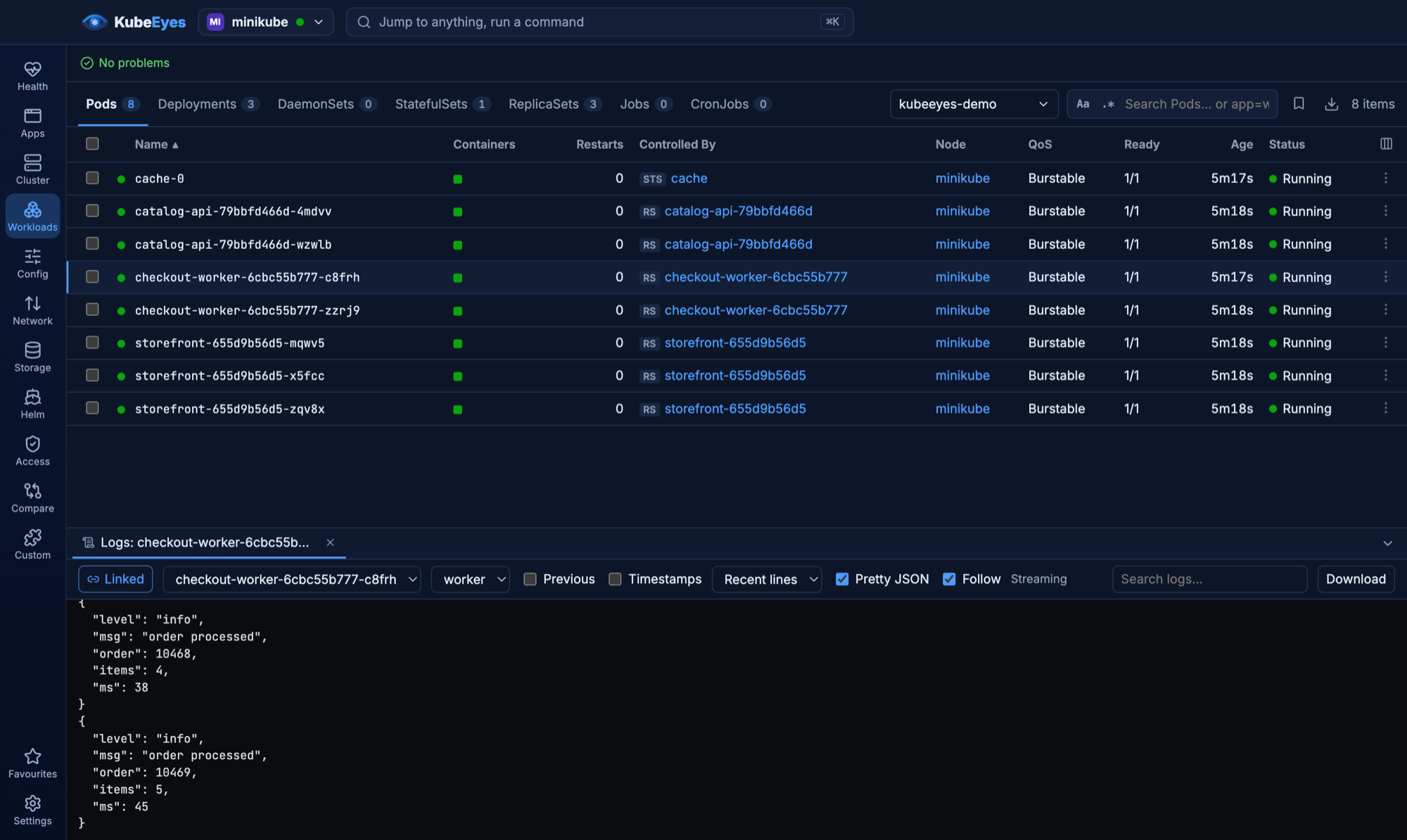The height and width of the screenshot is (840, 1407).
Task: Enable the Previous logs checkbox
Action: pyautogui.click(x=530, y=579)
